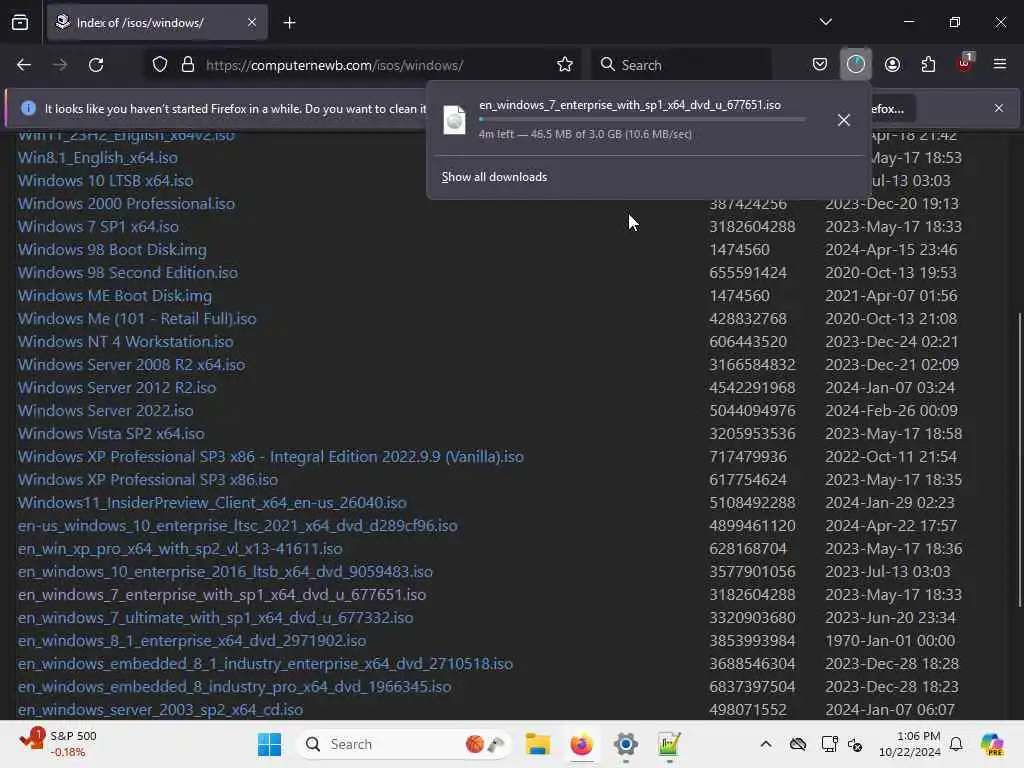Click Show all downloads
This screenshot has width=1024, height=768.
tap(494, 177)
